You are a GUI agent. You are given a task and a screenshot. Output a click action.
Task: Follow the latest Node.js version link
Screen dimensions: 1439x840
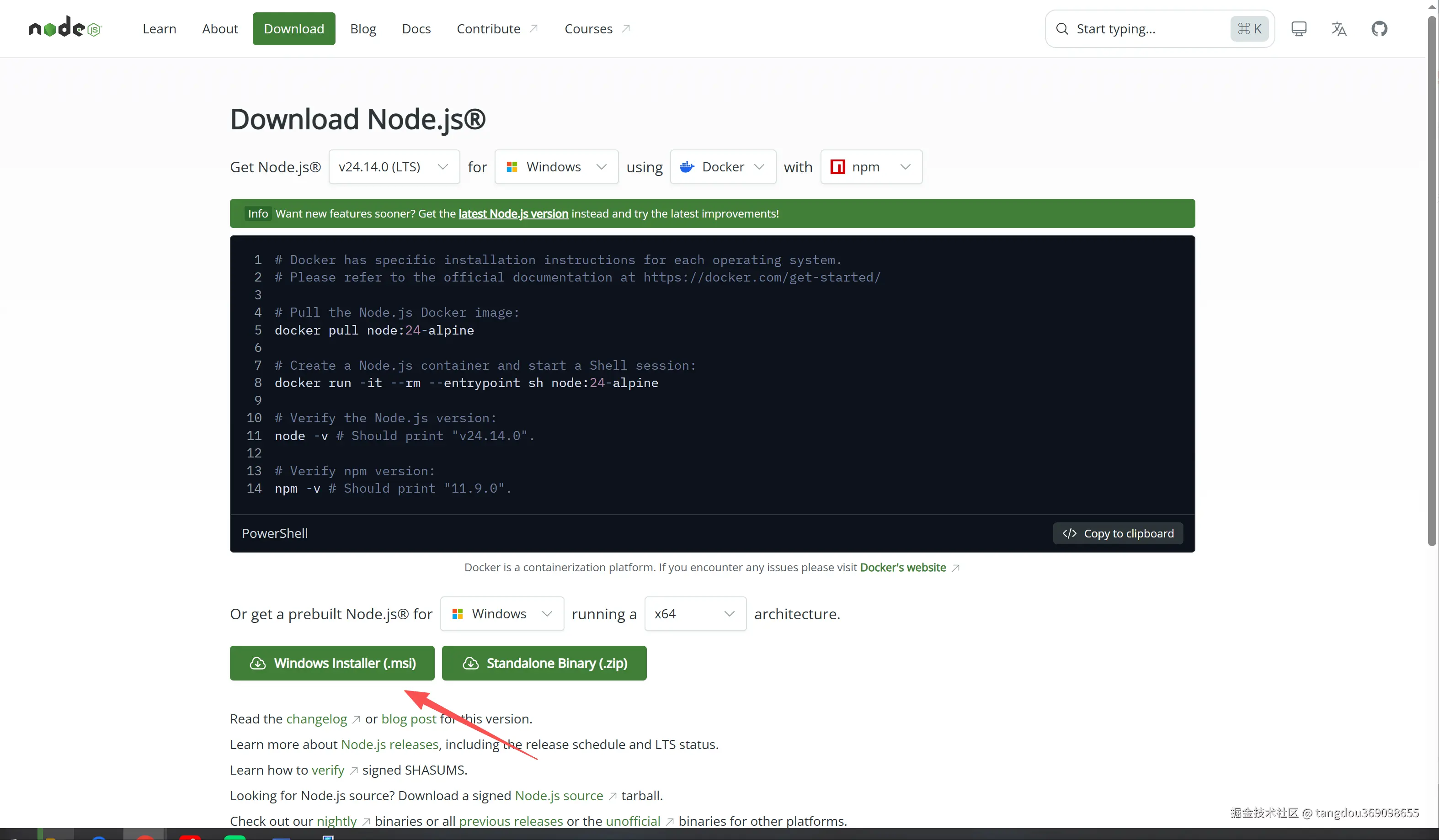[513, 213]
